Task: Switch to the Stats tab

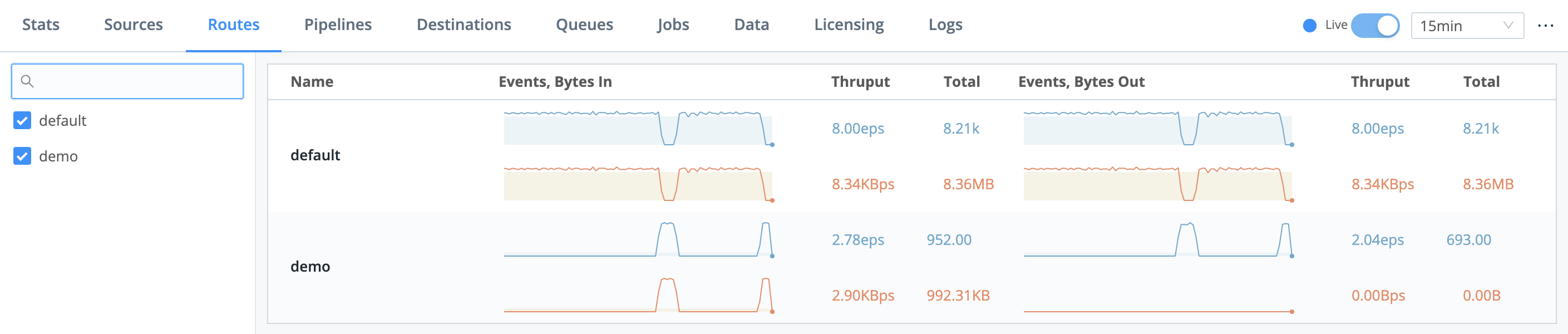Action: pyautogui.click(x=40, y=25)
